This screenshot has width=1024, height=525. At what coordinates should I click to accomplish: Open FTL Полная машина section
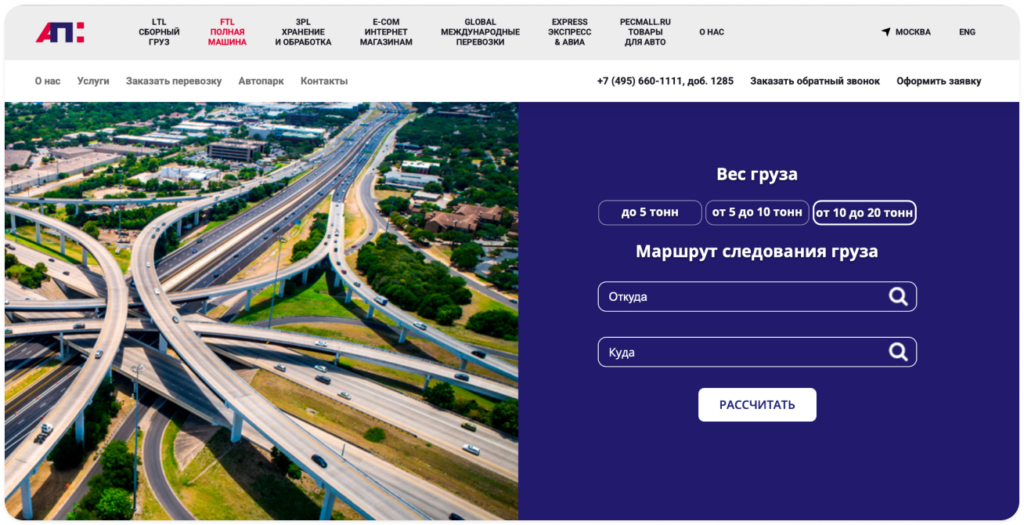click(227, 32)
